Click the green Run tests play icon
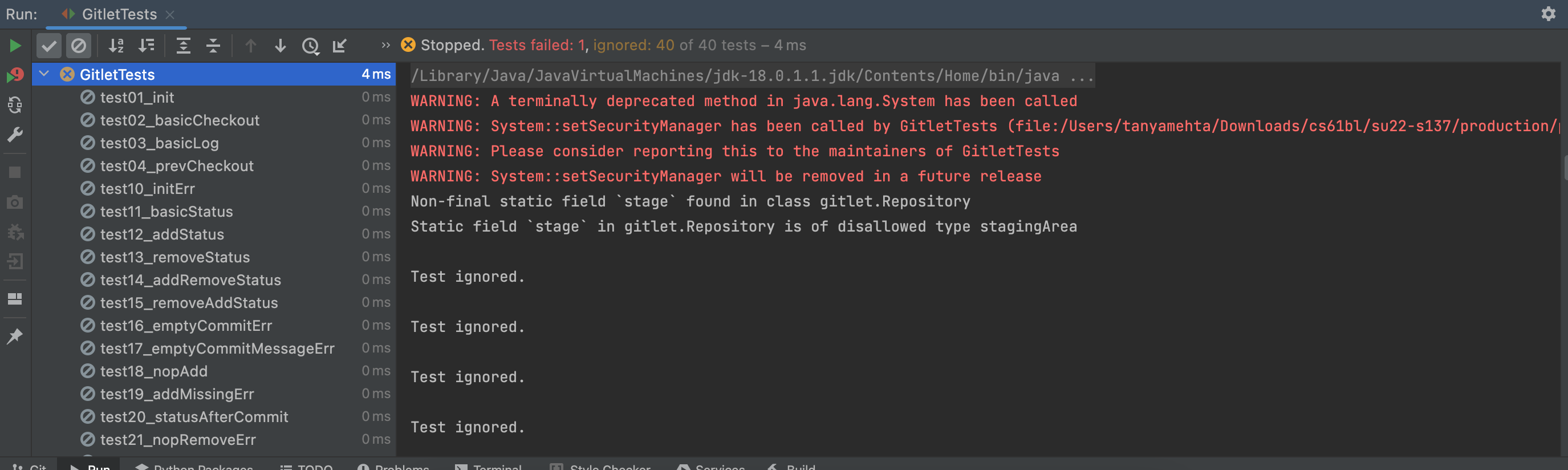The image size is (1568, 470). pos(15,46)
